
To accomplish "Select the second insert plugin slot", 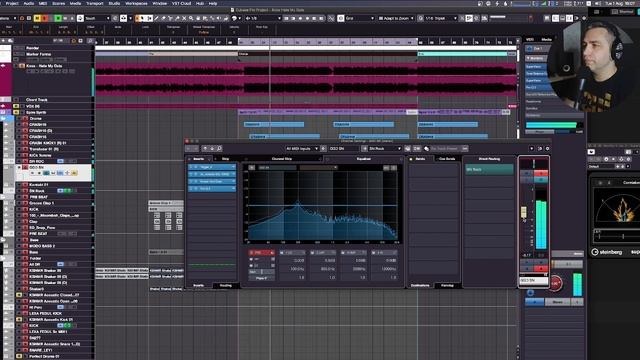I will [x=212, y=174].
